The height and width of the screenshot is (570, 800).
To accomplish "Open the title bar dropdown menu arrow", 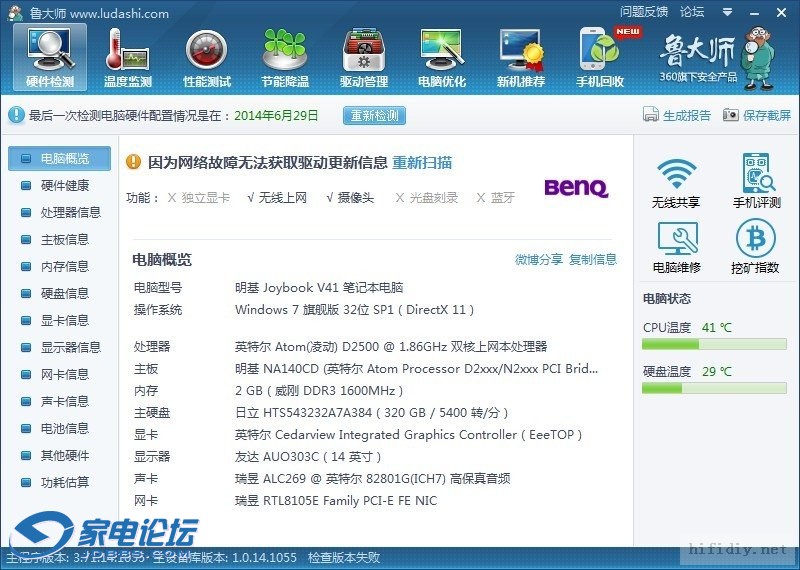I will (728, 12).
